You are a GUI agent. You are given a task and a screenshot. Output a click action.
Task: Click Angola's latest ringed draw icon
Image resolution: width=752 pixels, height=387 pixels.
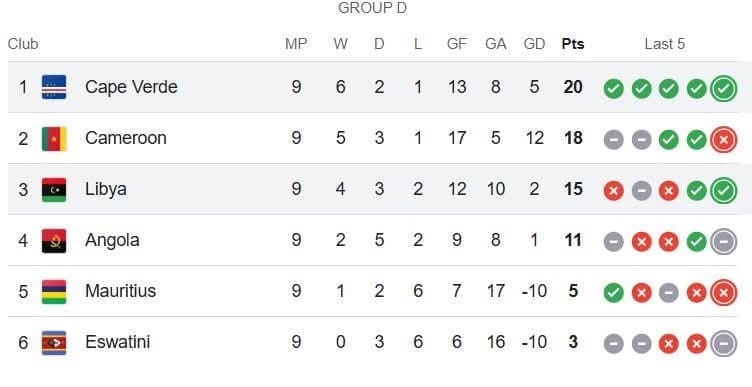click(x=724, y=241)
